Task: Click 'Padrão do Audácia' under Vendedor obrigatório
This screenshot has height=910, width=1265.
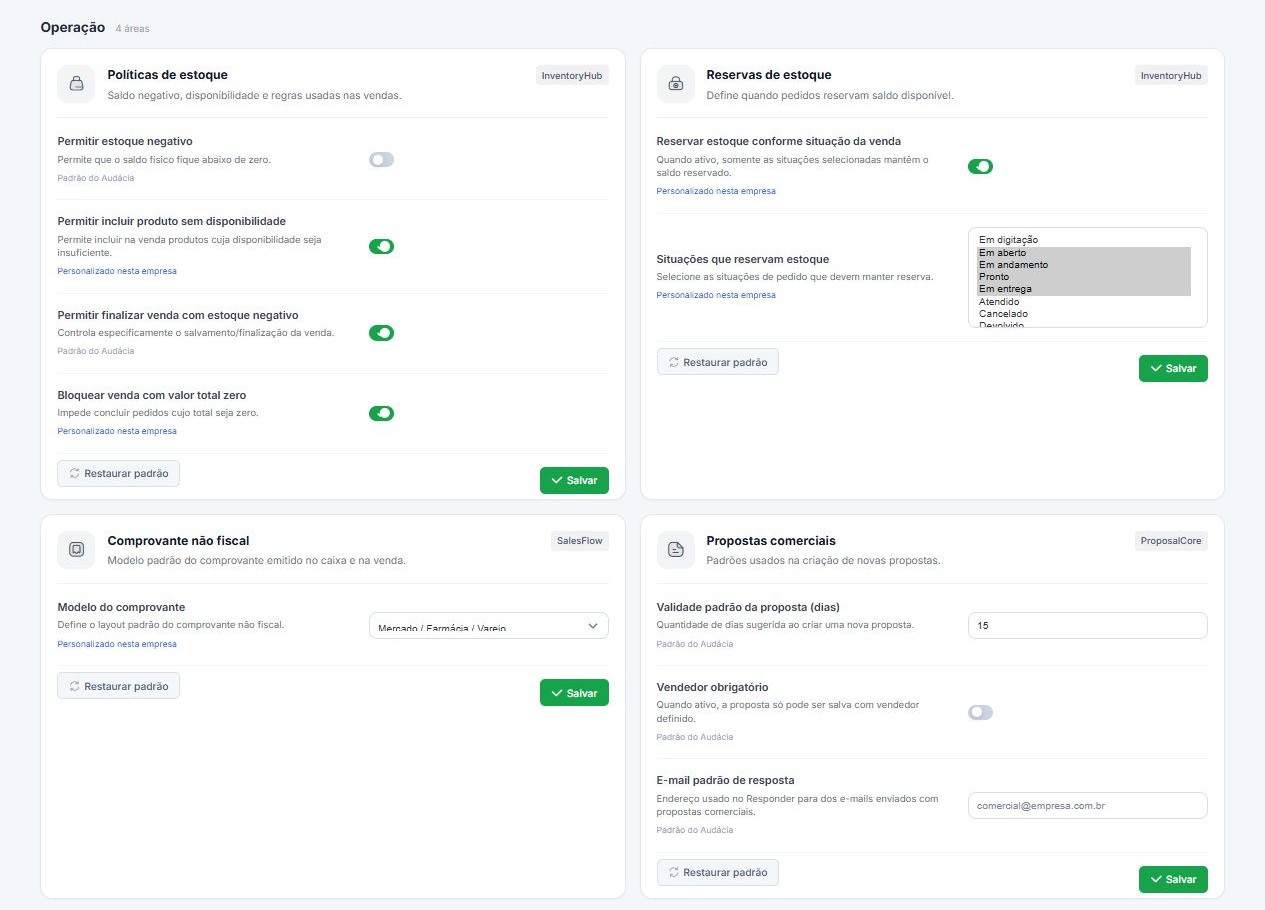Action: (695, 737)
